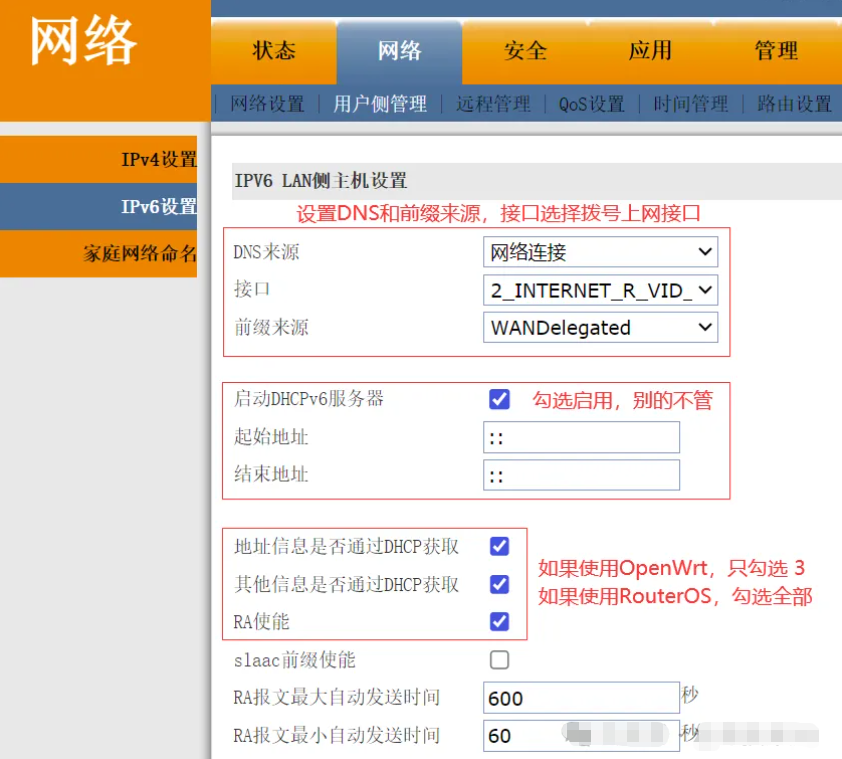Select 时间管理 from the submenu
This screenshot has height=759, width=842.
coord(690,103)
